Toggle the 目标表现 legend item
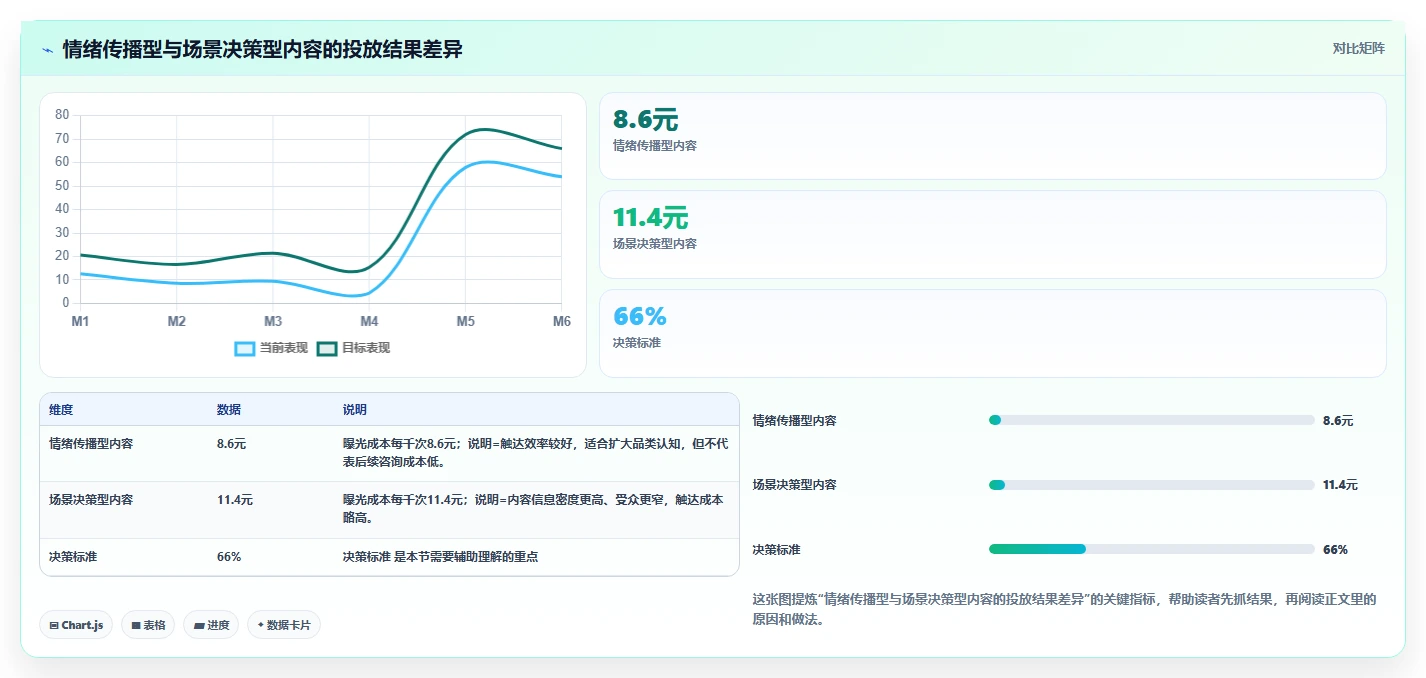Screen dimensions: 1426x678 point(353,348)
